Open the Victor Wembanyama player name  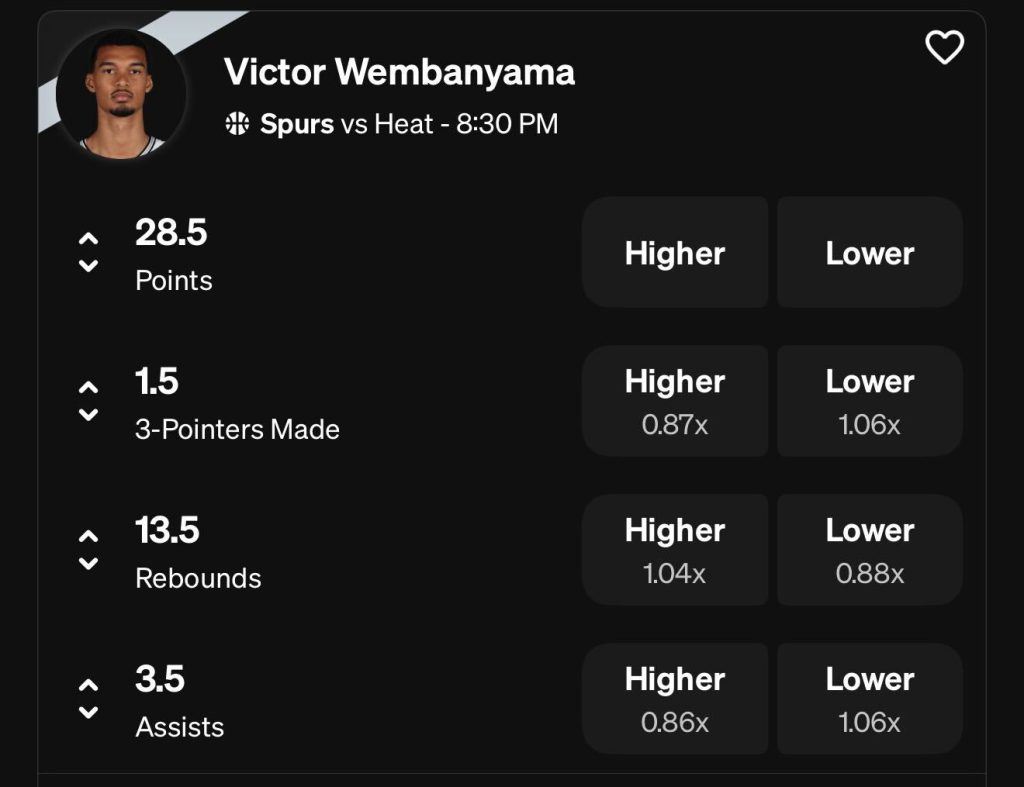pos(399,72)
